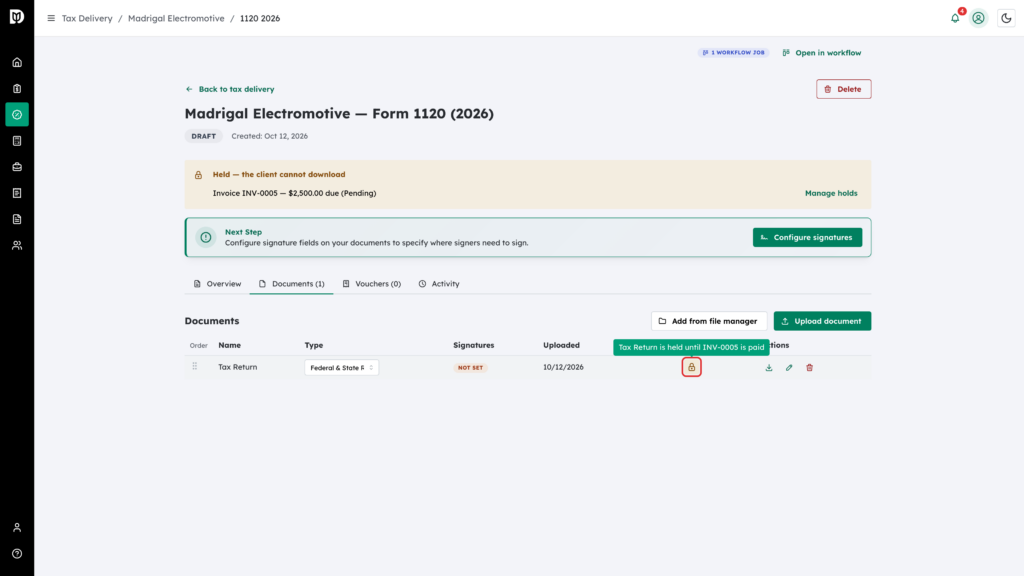Image resolution: width=1024 pixels, height=576 pixels.
Task: Click the single-user icon at sidebar bottom
Action: [x=17, y=528]
